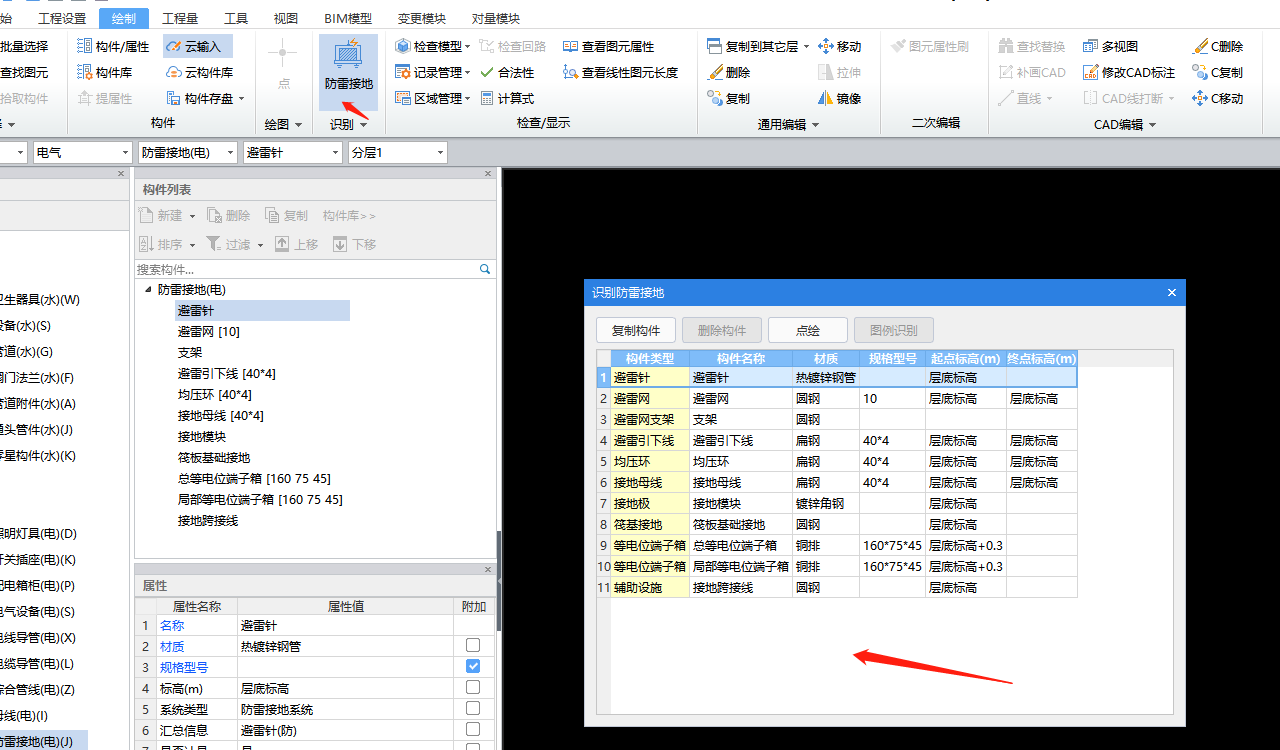Open 构件库 from the ribbon

point(104,72)
